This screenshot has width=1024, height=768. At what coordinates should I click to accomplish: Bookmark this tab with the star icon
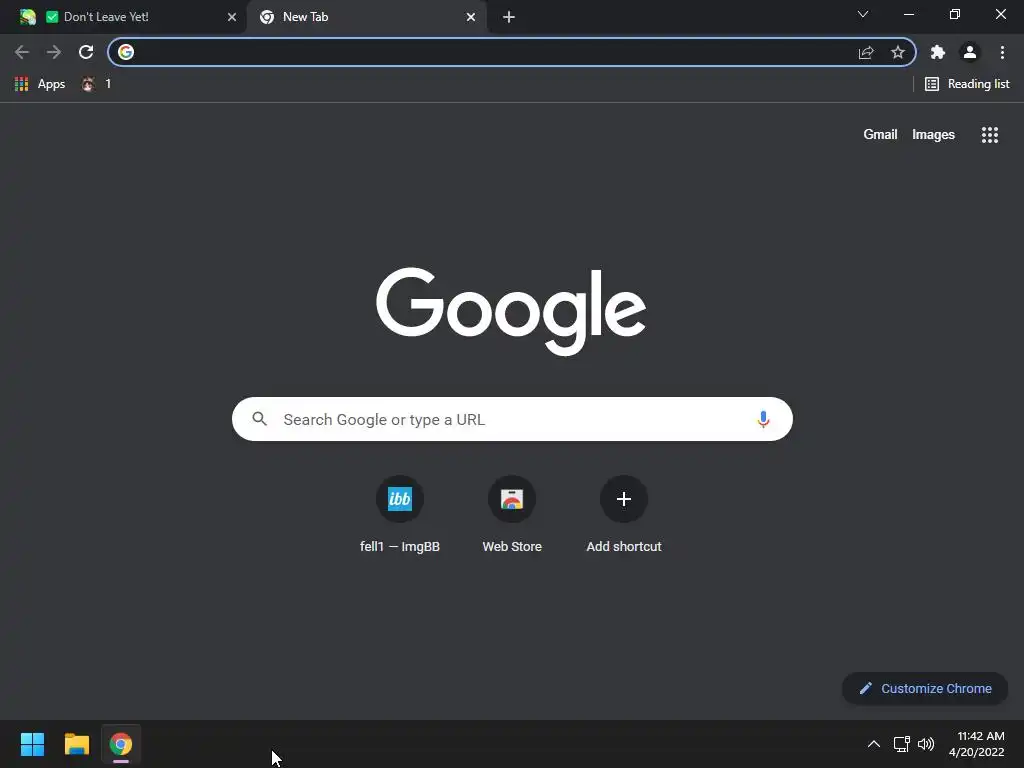[898, 52]
